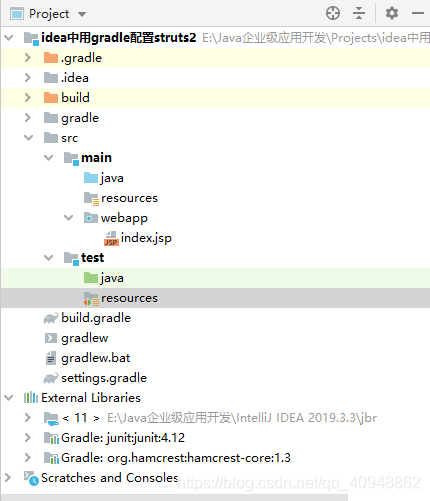Select the 'gradlew.bat' file name
Screen dimensions: 430x501
(96, 358)
